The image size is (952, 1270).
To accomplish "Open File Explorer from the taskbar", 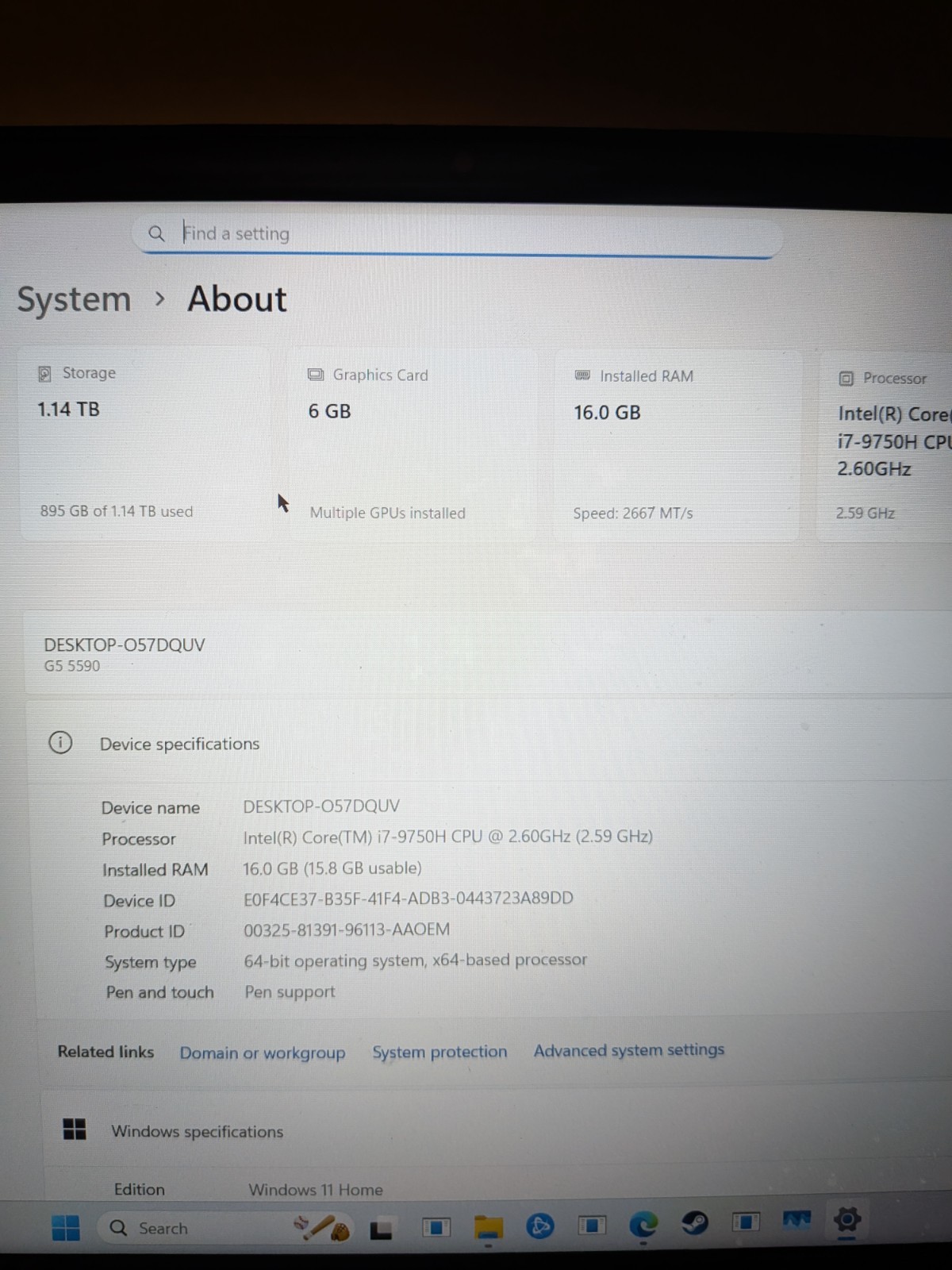I will pos(489,1227).
